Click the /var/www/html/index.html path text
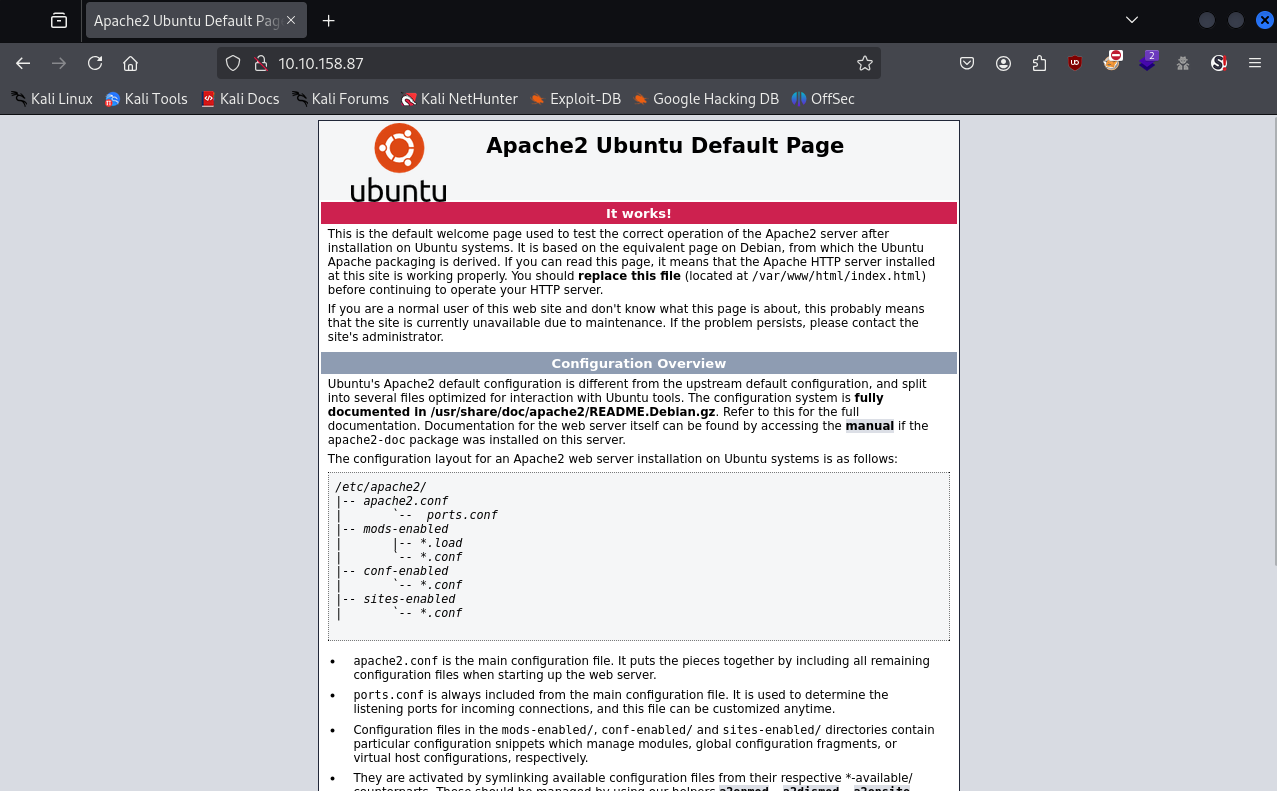This screenshot has width=1277, height=791. point(838,276)
